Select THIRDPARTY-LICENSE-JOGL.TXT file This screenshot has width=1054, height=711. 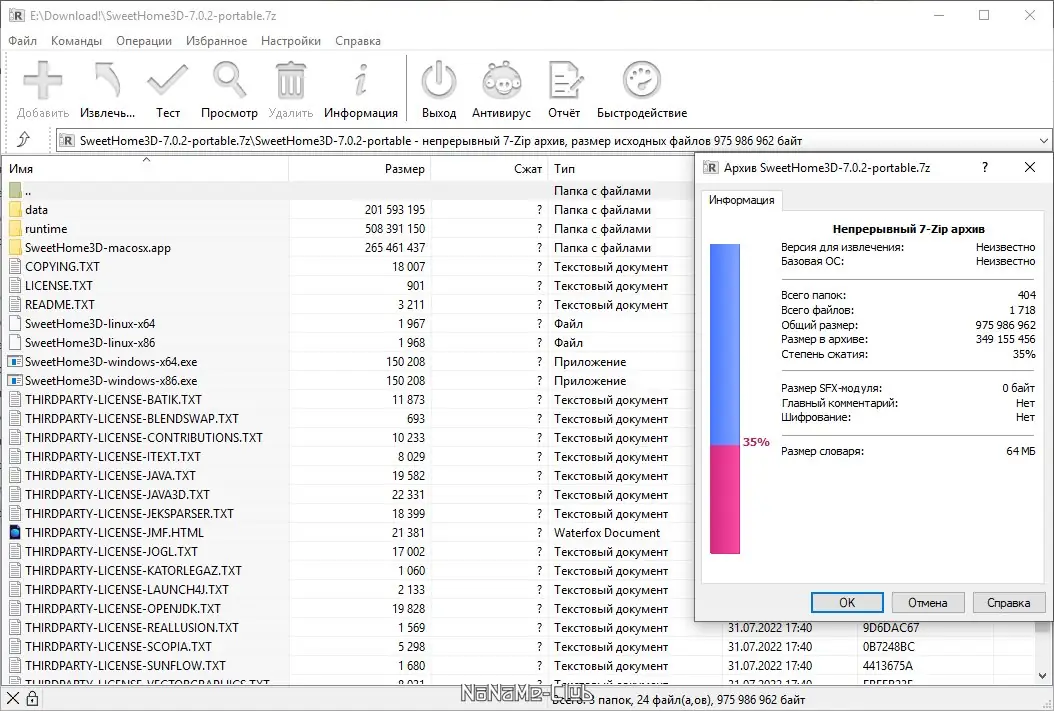[x=350, y=552]
